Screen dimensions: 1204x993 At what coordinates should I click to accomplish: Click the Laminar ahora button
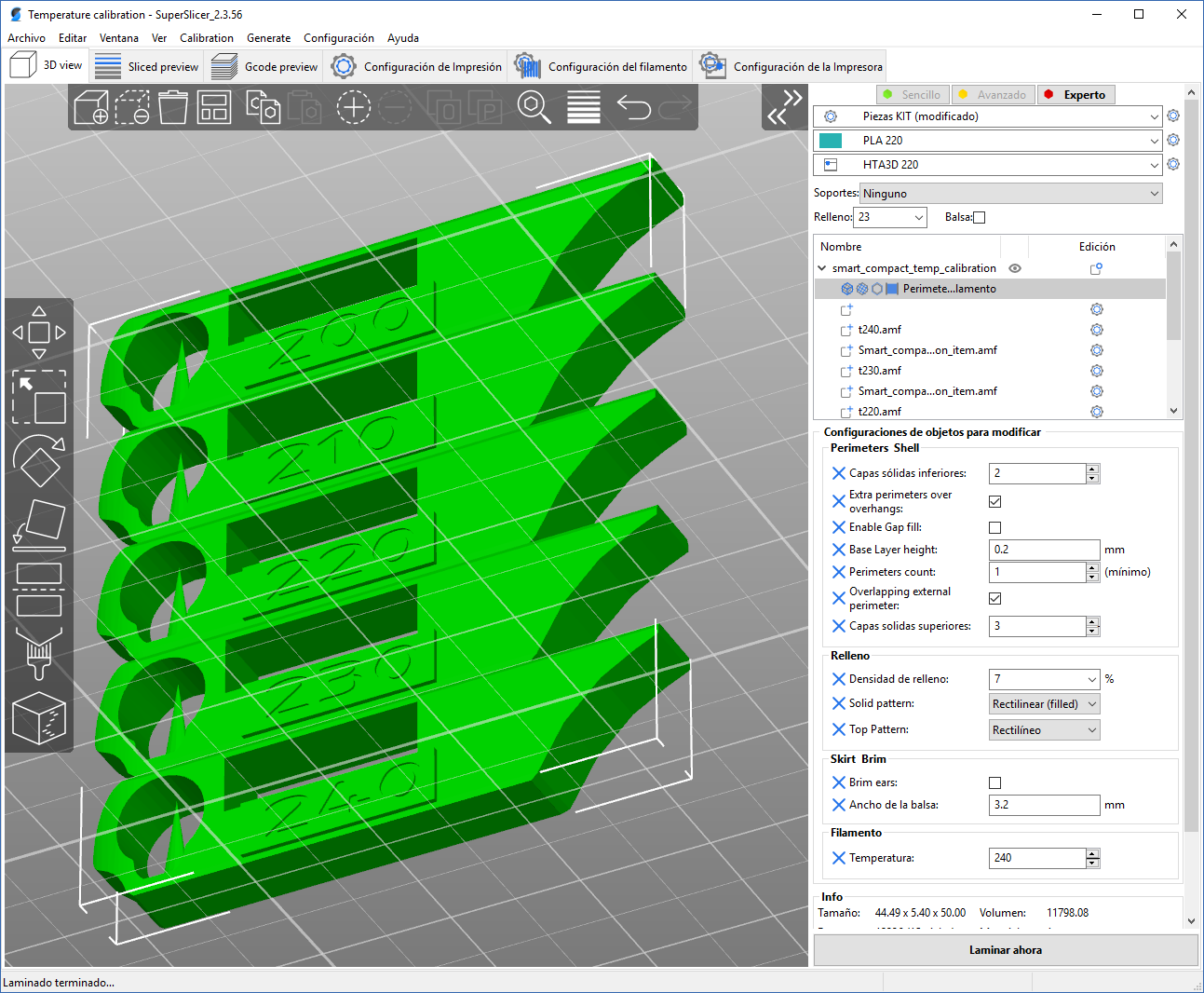(1005, 950)
